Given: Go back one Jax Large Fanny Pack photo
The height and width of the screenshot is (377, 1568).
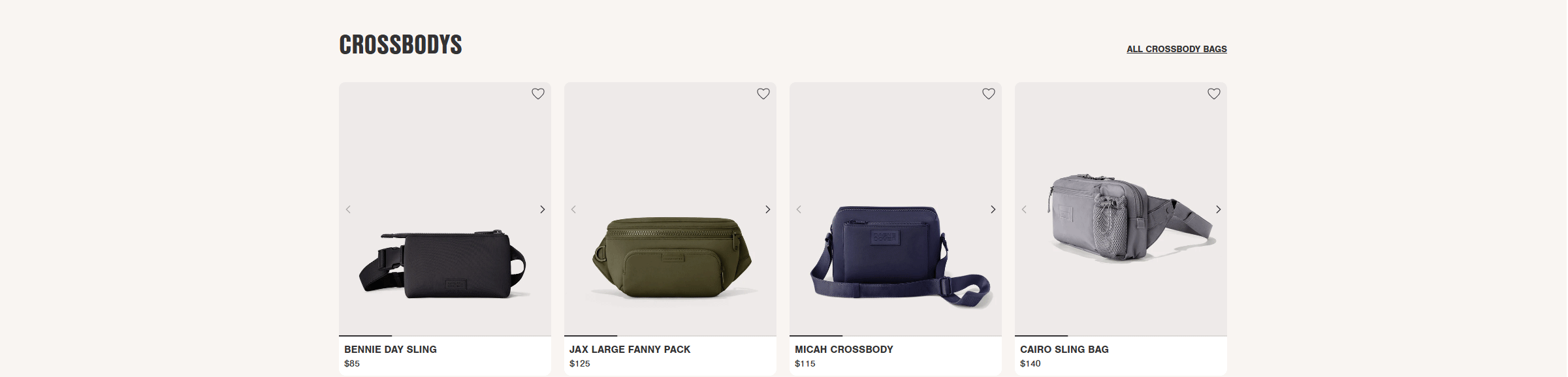Looking at the screenshot, I should tap(573, 209).
